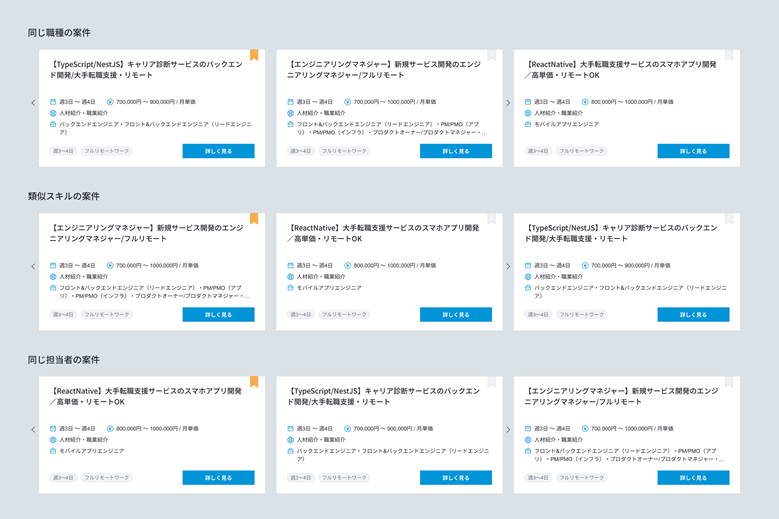This screenshot has height=519, width=779.
Task: Show next cards in 同じ担当者の案件 carousel
Action: pyautogui.click(x=508, y=429)
